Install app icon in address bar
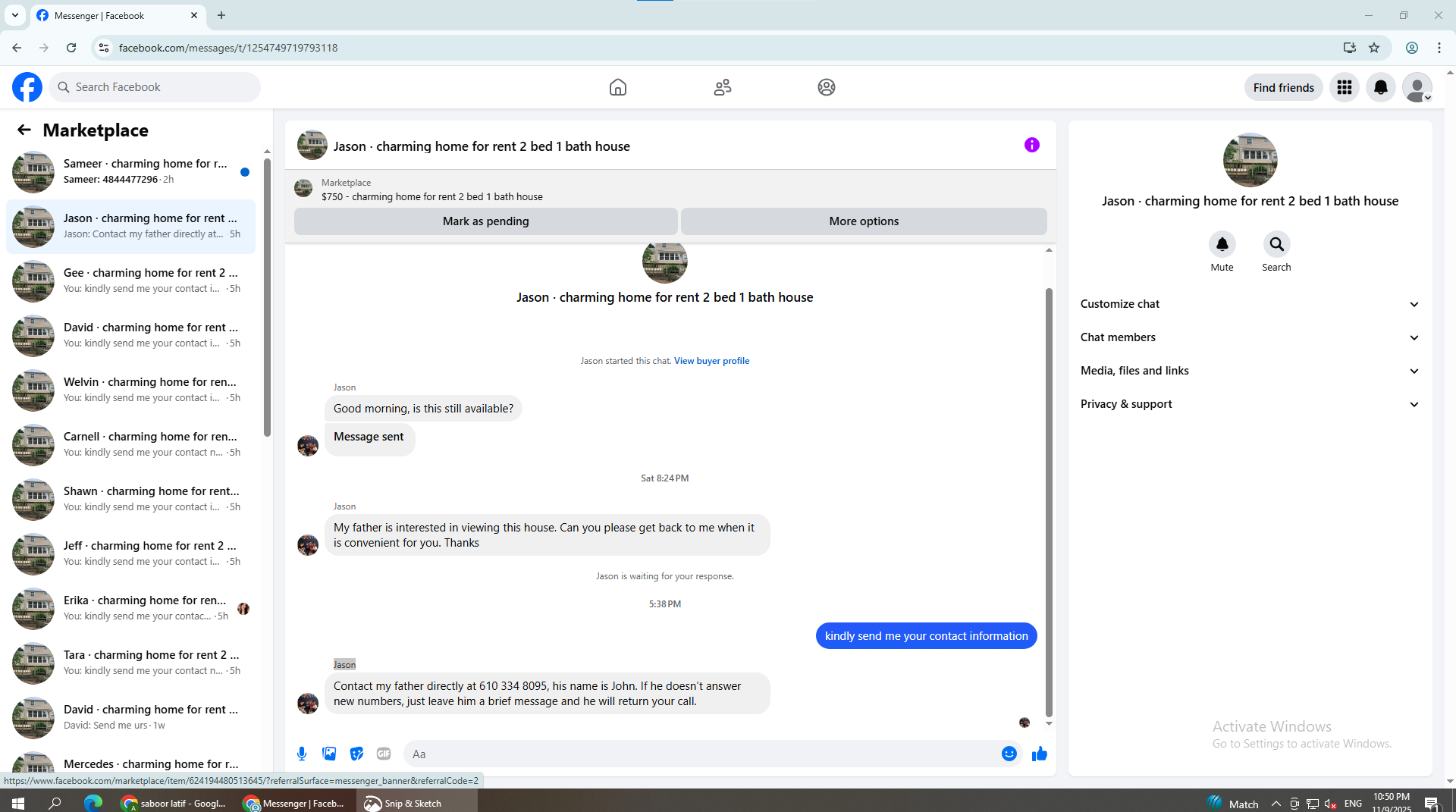The width and height of the screenshot is (1456, 812). (1350, 48)
